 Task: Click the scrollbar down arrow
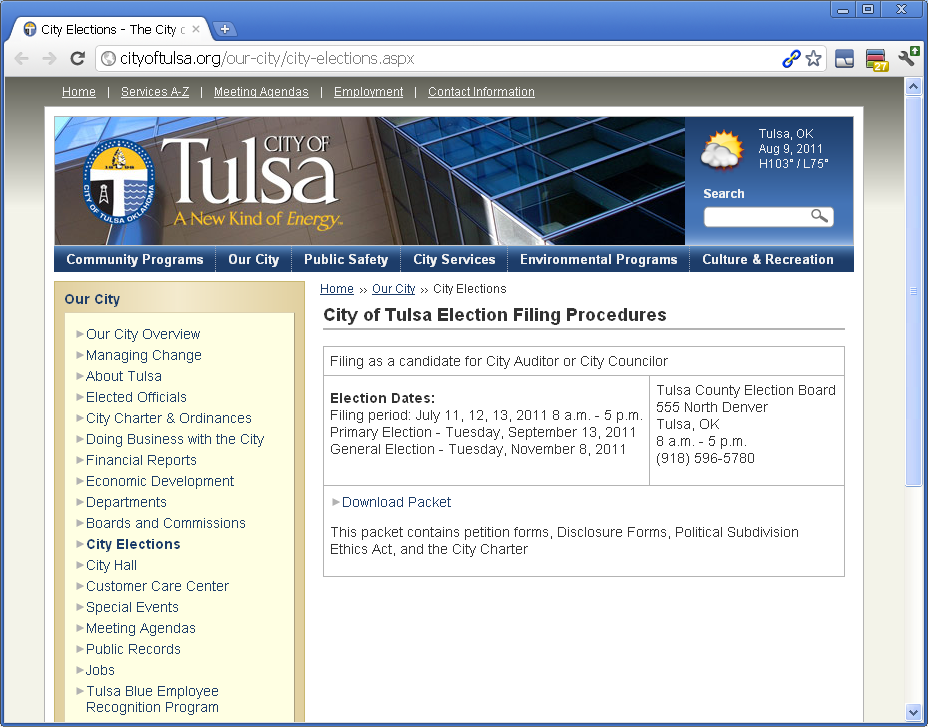click(913, 712)
